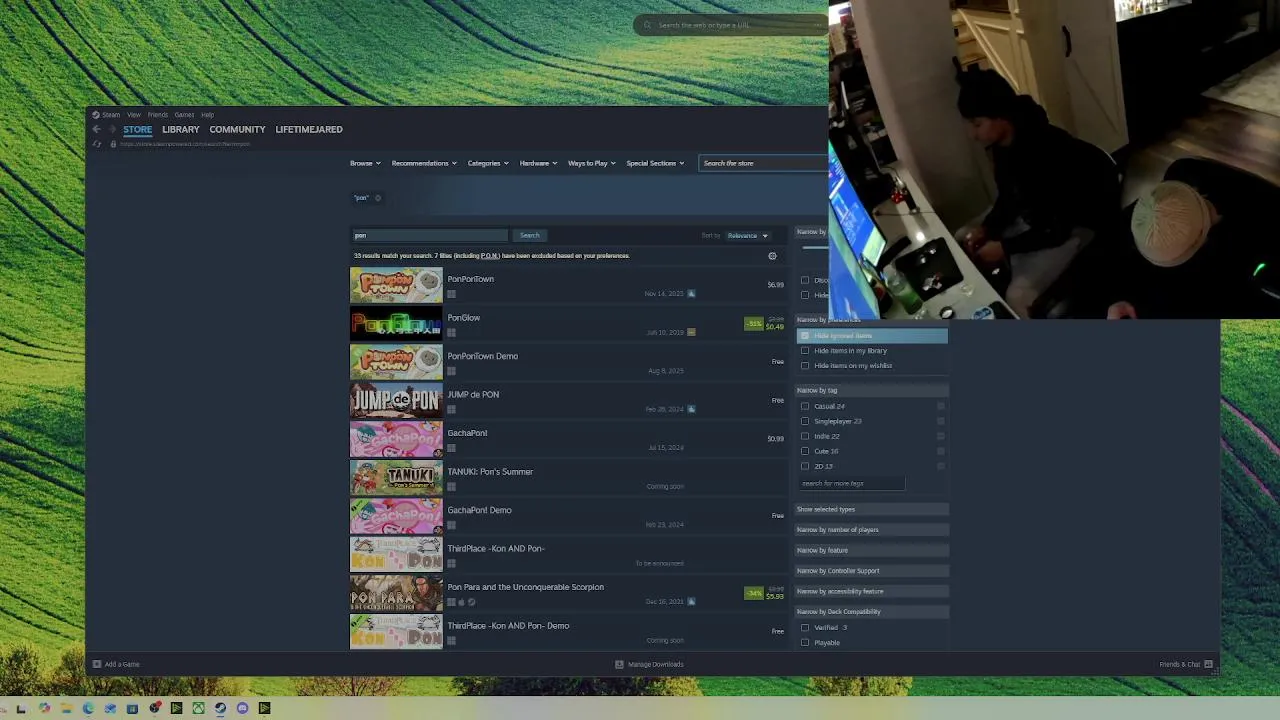This screenshot has height=720, width=1280.
Task: Open File Explorer from taskbar
Action: (66, 708)
